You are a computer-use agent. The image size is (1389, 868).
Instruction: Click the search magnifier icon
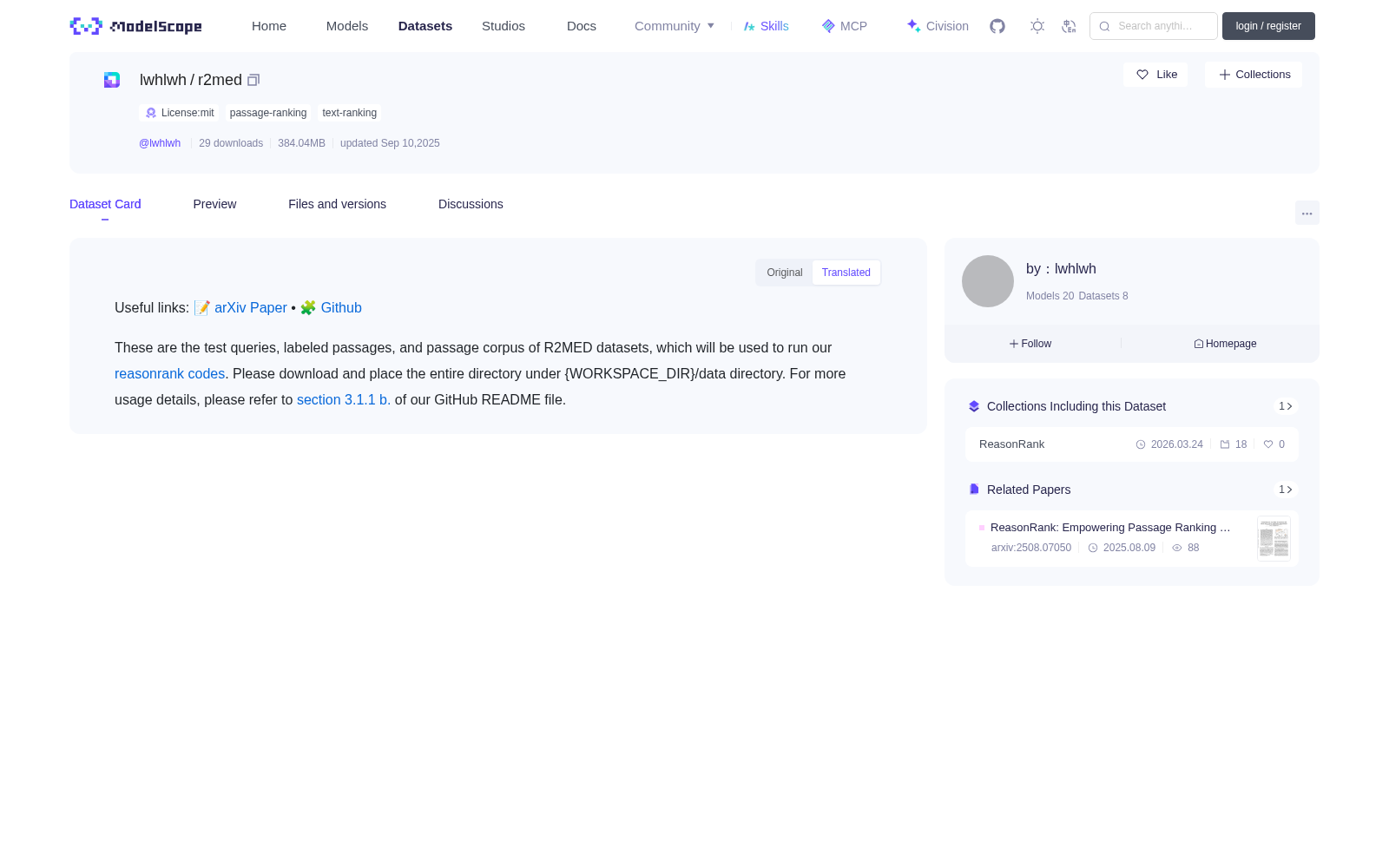point(1104,26)
